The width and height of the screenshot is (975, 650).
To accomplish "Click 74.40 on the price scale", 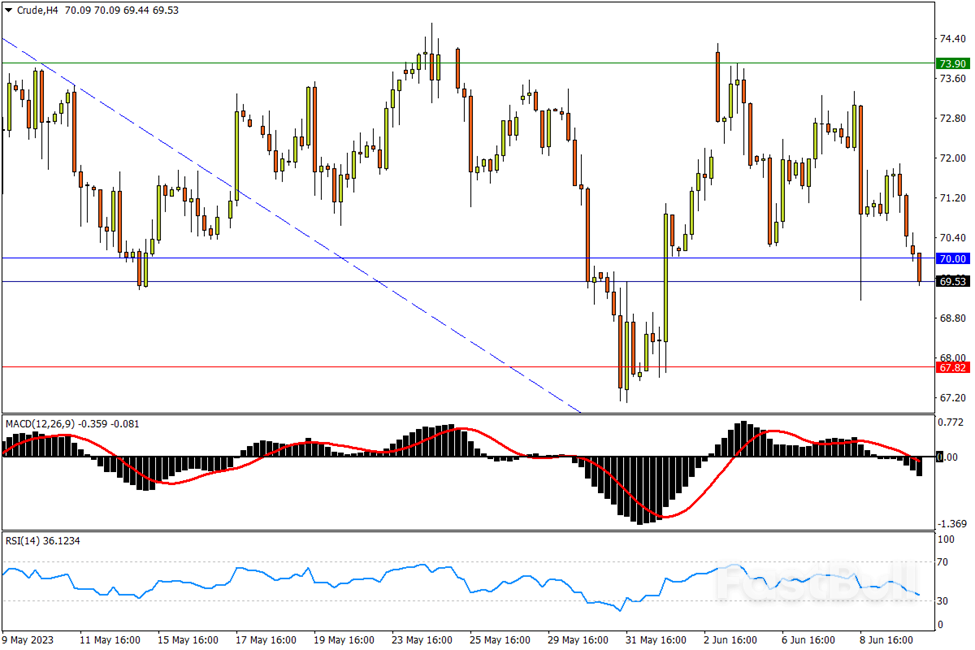I will click(952, 39).
